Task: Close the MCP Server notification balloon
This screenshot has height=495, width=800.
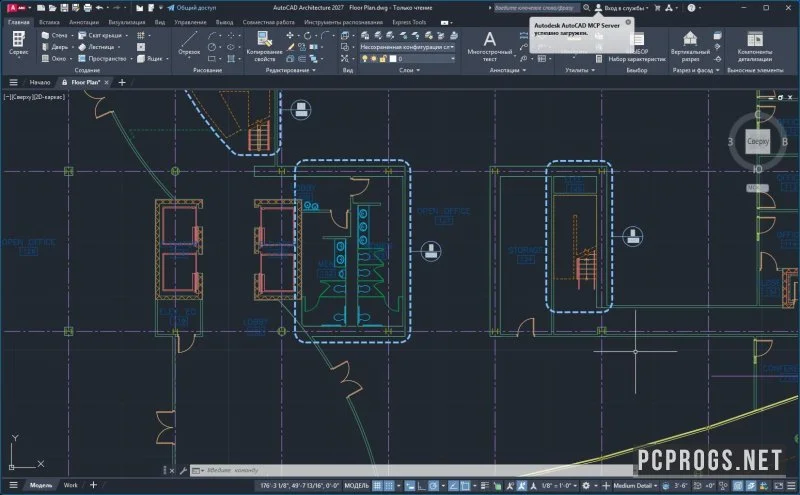Action: click(628, 22)
